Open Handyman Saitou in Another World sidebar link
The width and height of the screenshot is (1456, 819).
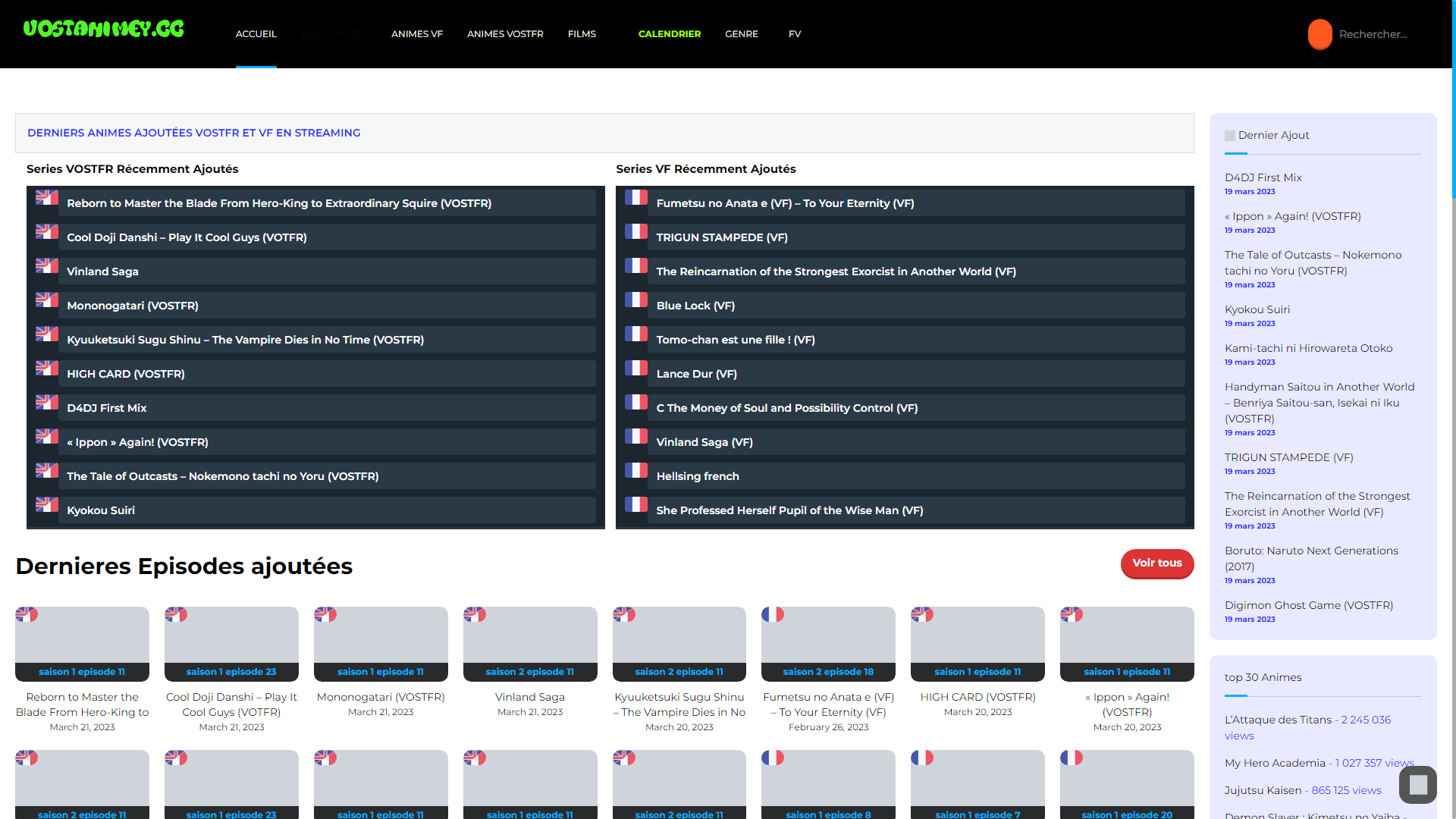click(1319, 403)
